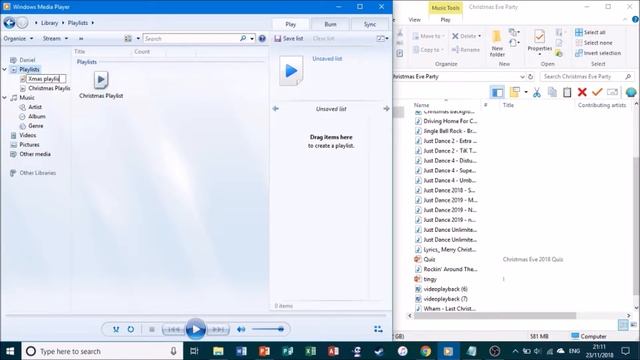The image size is (640, 360).
Task: Click the seek bar above the player controls
Action: [196, 316]
